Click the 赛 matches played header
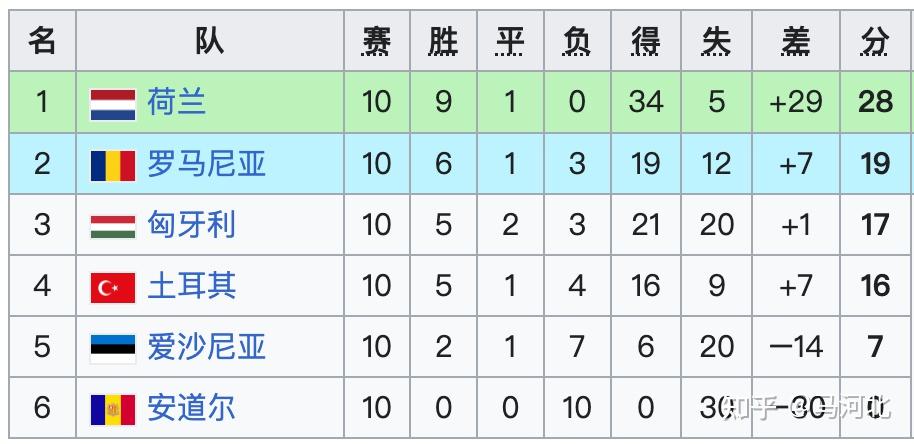 pyautogui.click(x=376, y=41)
